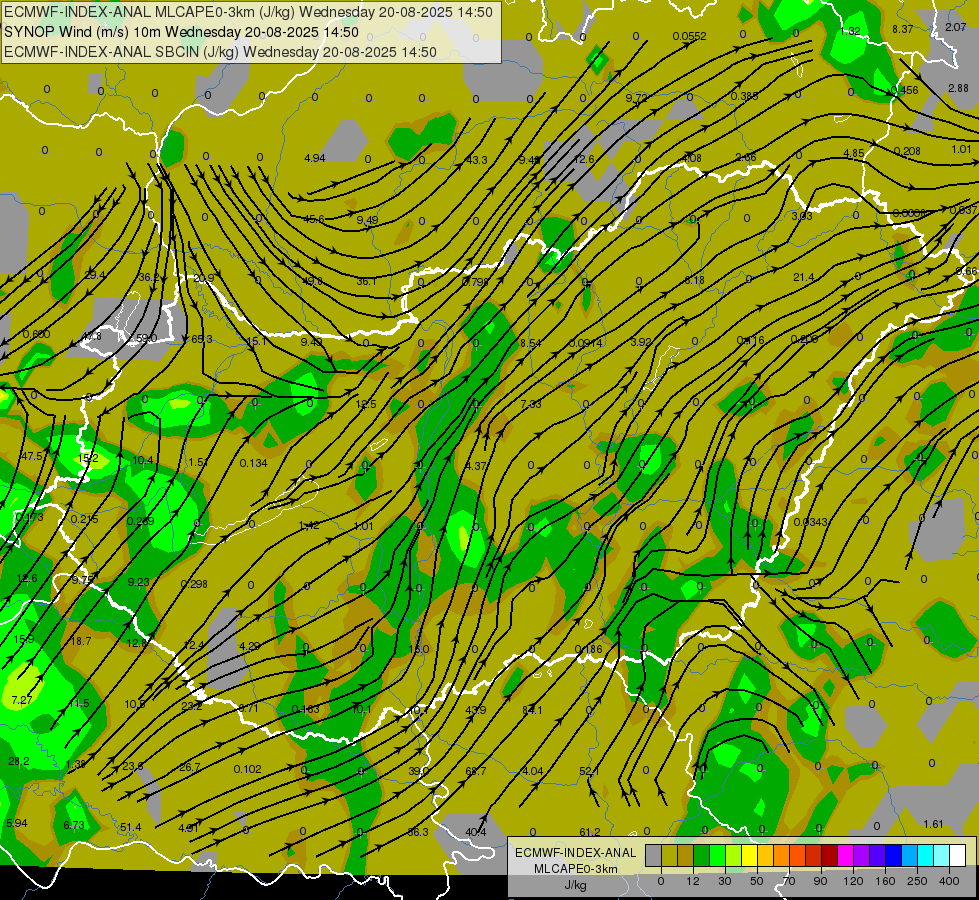Click the legend tick label 90
This screenshot has width=979, height=900.
[x=820, y=881]
